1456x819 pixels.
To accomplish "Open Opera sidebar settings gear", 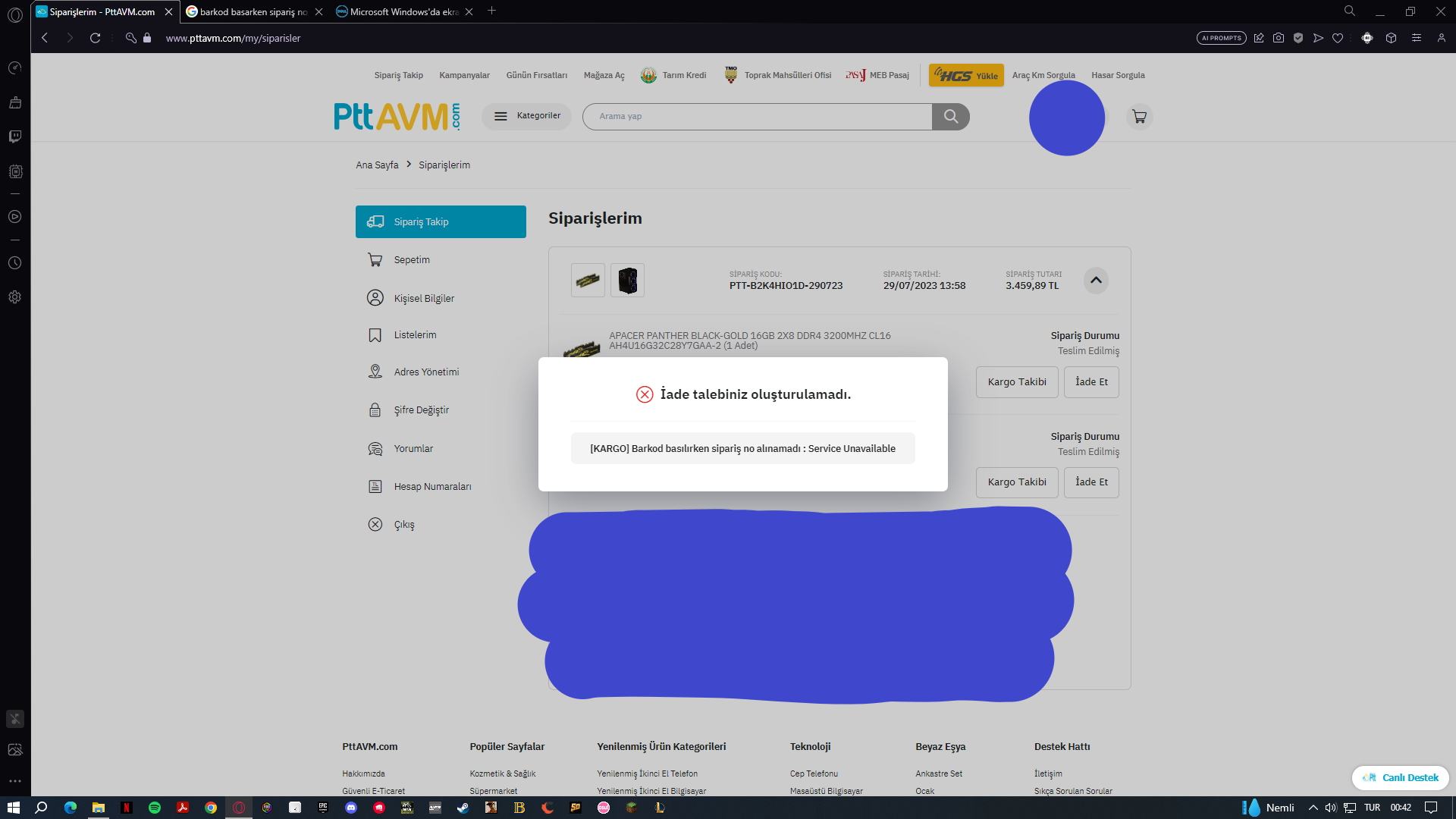I will [x=15, y=297].
